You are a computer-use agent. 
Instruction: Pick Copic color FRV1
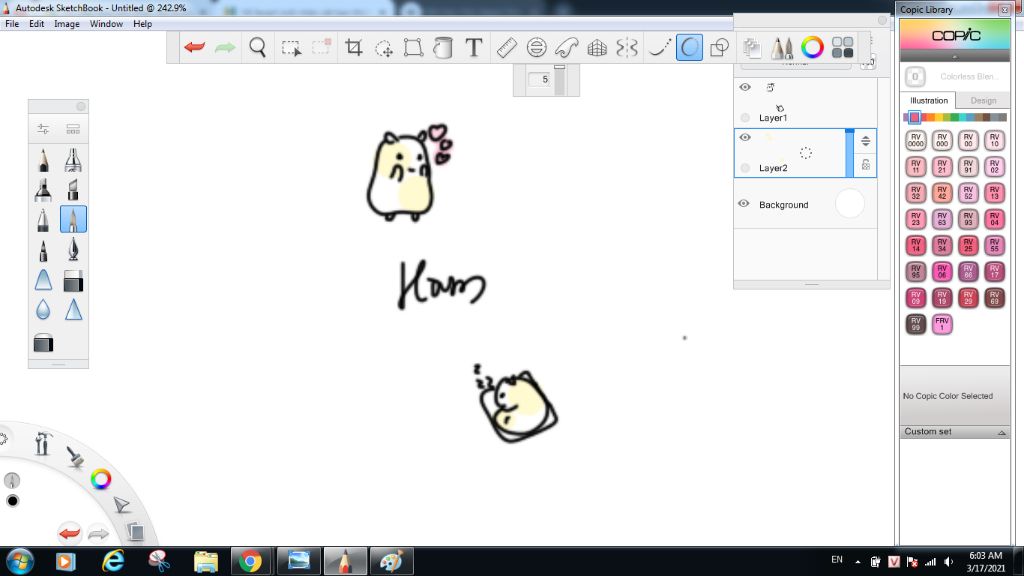(942, 323)
